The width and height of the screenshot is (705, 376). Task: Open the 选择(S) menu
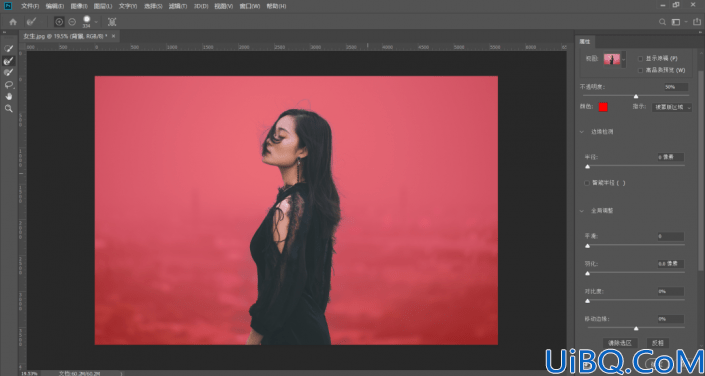(x=153, y=6)
